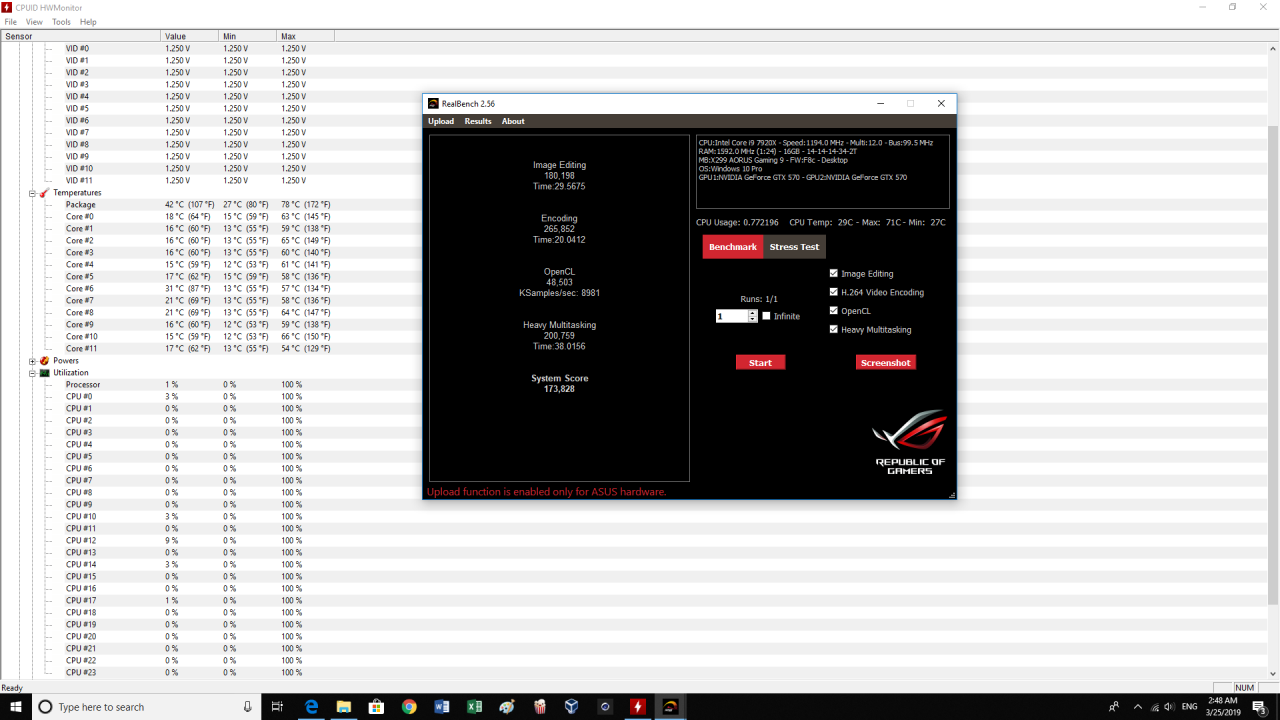Collapse the Utilization tree node
The width and height of the screenshot is (1280, 720).
coord(32,373)
